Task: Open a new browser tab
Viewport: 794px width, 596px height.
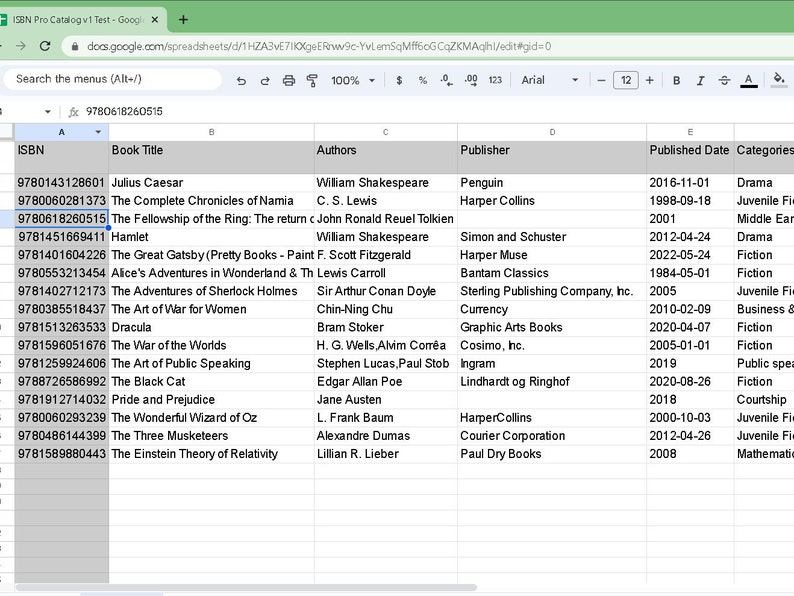Action: click(x=183, y=20)
